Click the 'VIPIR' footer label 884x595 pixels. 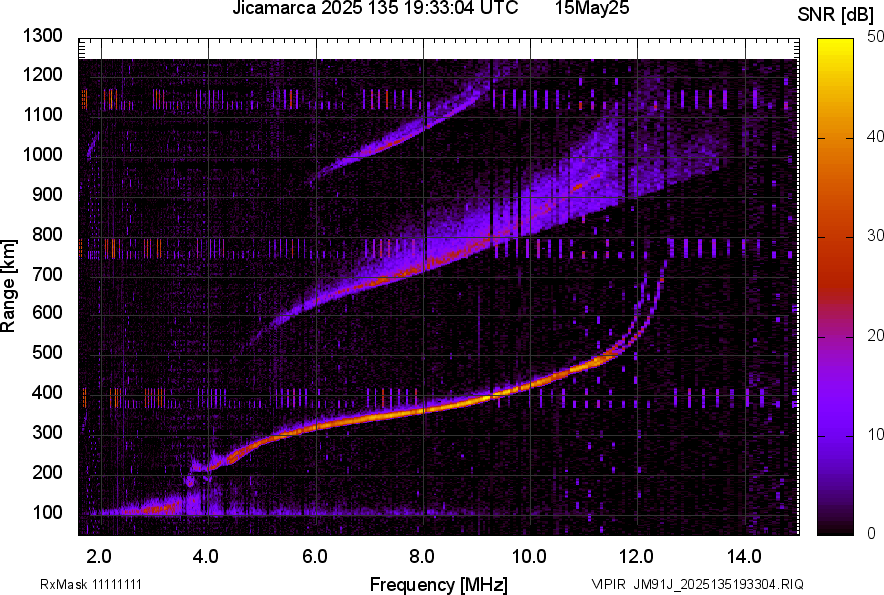click(609, 584)
